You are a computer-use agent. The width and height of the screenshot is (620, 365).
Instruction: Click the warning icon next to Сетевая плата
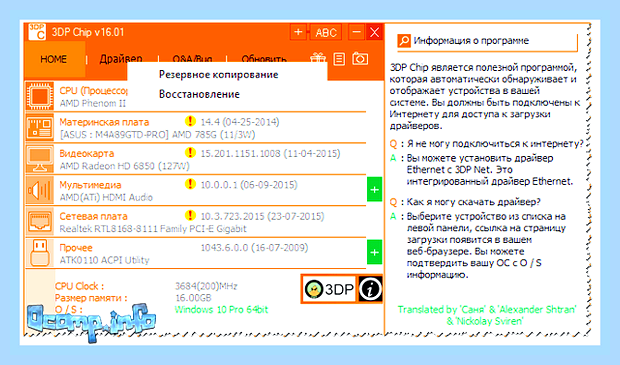tap(190, 215)
